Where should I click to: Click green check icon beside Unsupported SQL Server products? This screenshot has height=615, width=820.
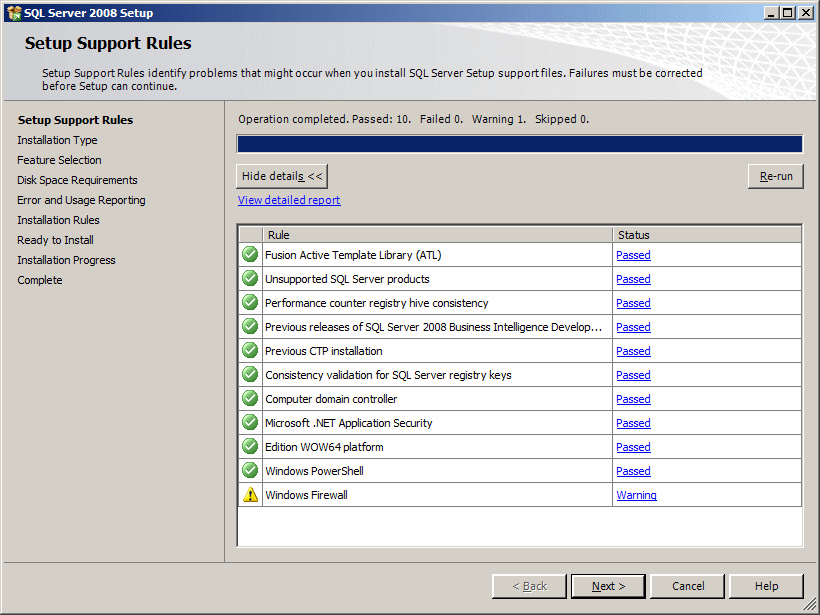pos(250,279)
